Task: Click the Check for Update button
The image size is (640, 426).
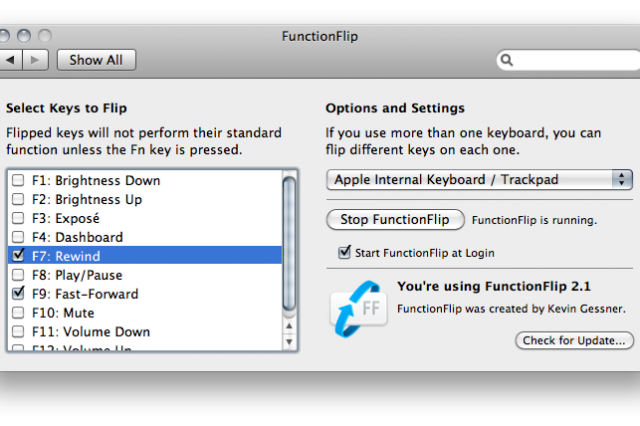Action: point(574,341)
